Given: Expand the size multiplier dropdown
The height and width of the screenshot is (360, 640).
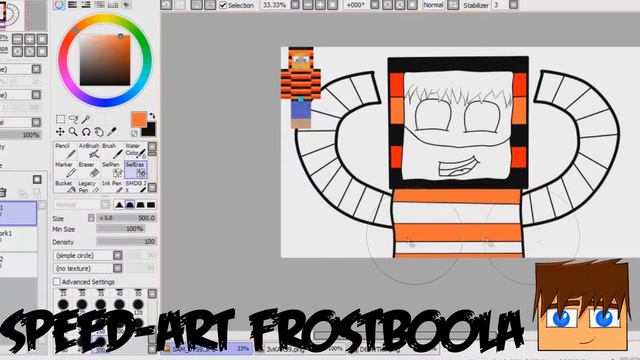Looking at the screenshot, I should click(91, 218).
